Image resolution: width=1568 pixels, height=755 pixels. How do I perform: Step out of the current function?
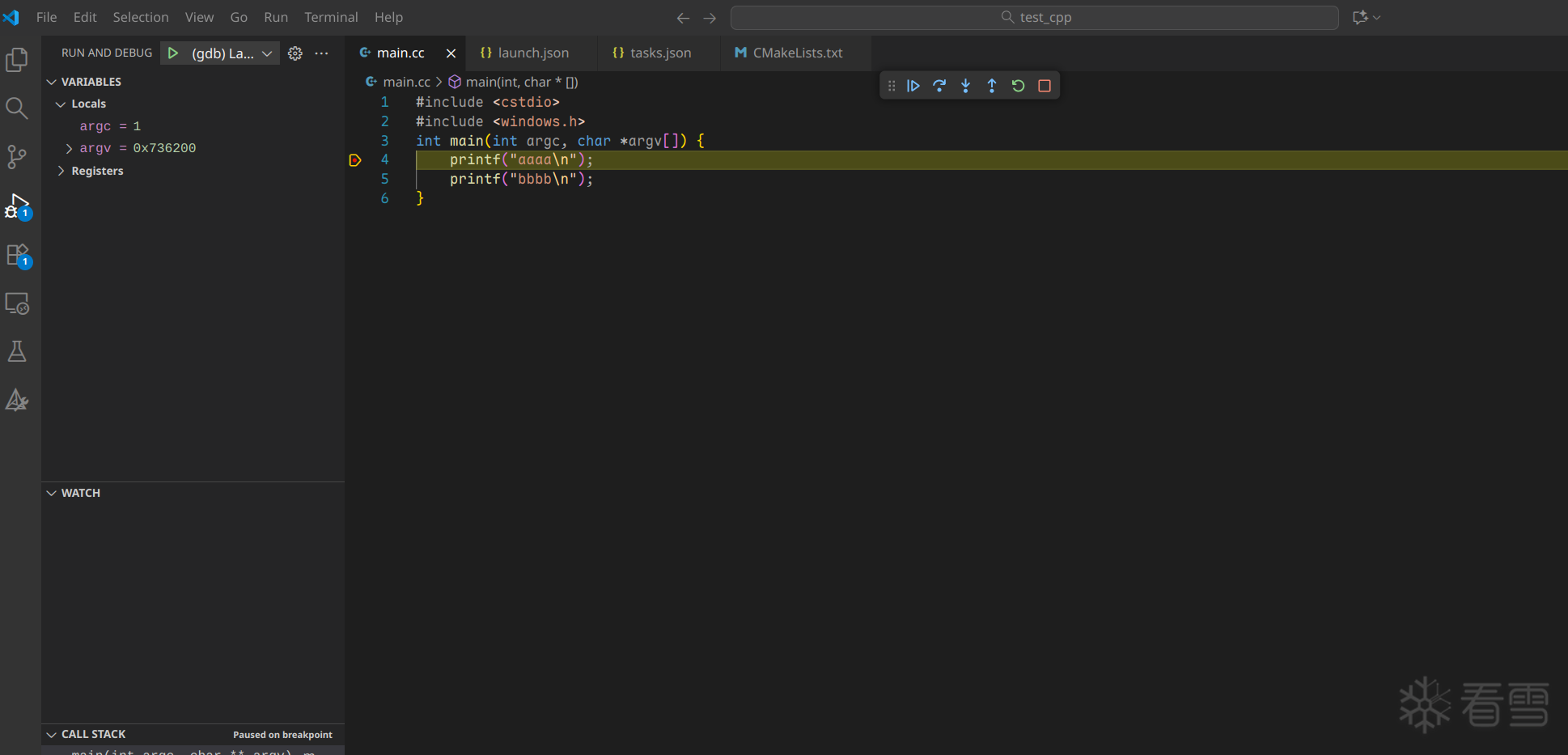992,86
